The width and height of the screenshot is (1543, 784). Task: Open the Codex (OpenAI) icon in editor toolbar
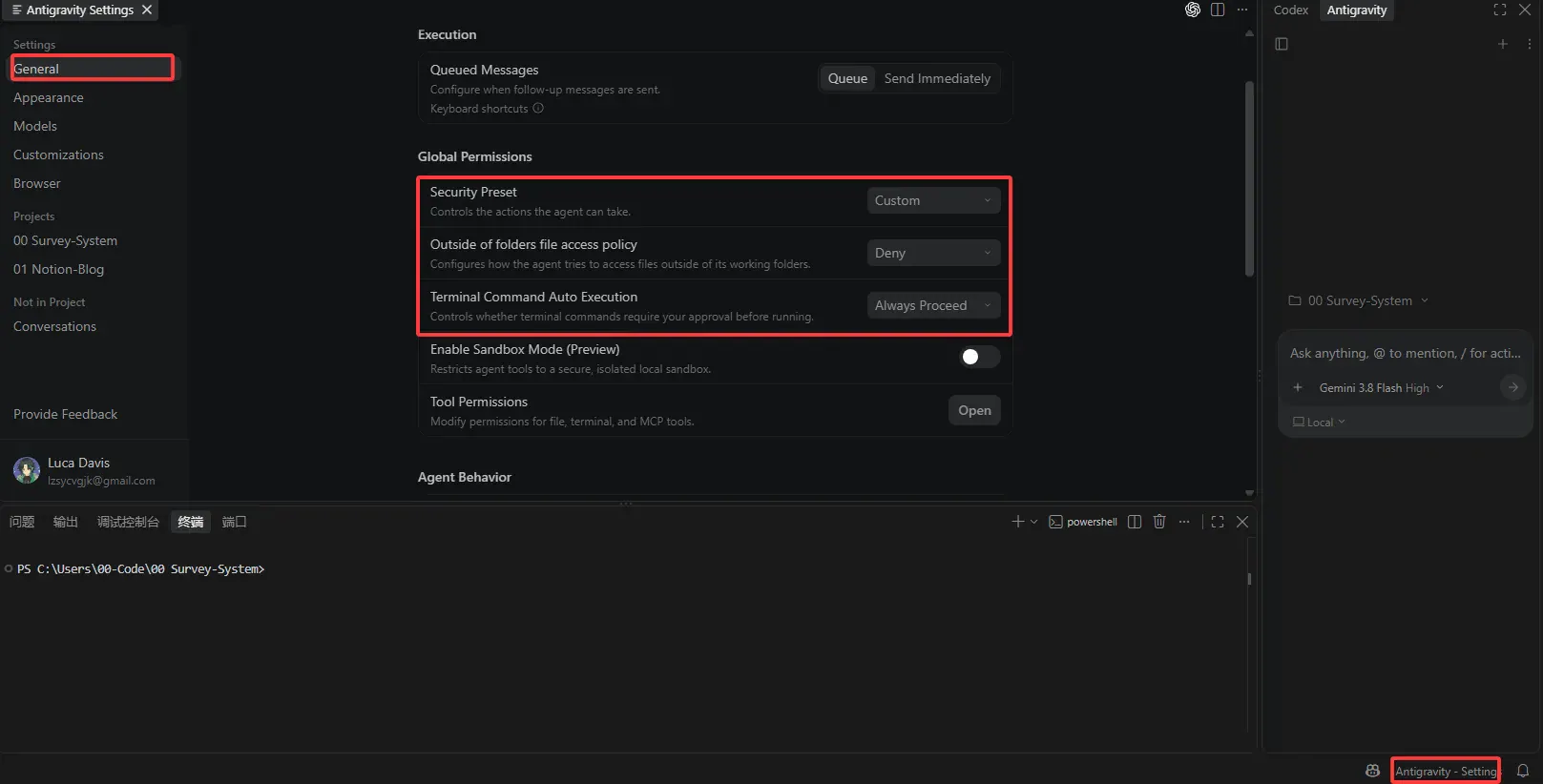[1192, 10]
